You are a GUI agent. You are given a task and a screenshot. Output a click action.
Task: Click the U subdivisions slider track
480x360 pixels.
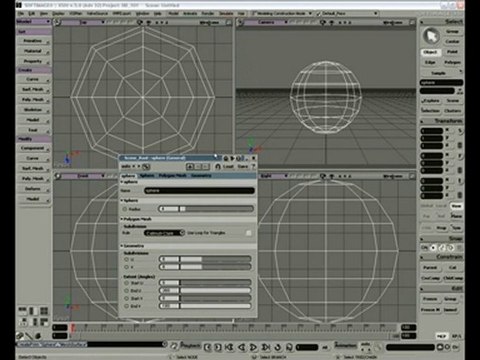click(x=215, y=259)
